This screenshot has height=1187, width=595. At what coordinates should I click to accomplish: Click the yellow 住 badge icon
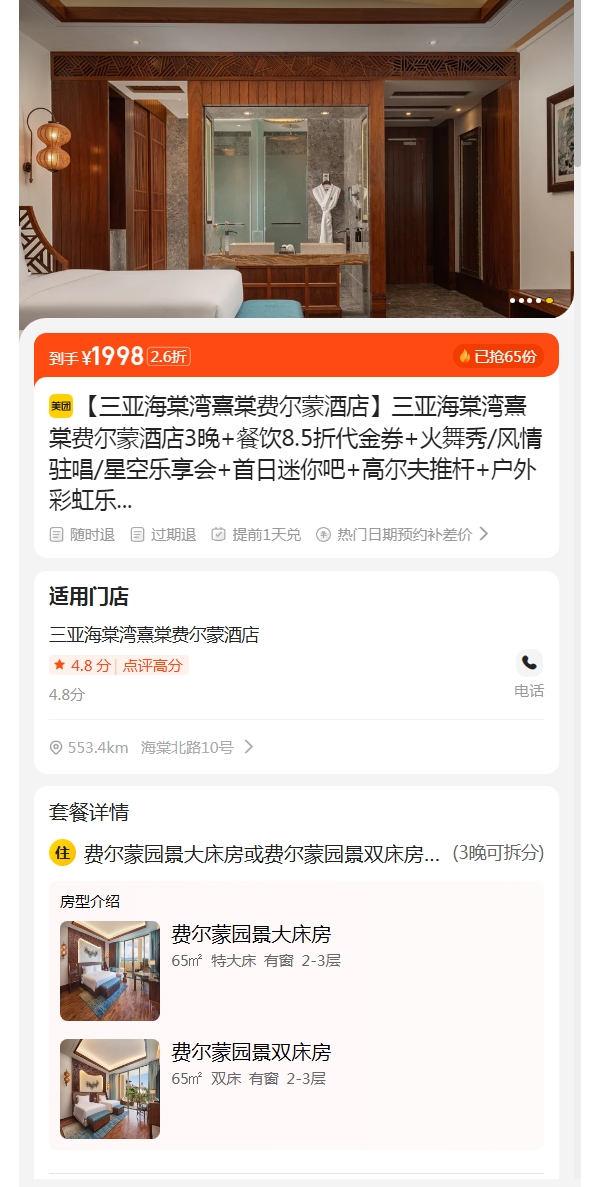(62, 852)
